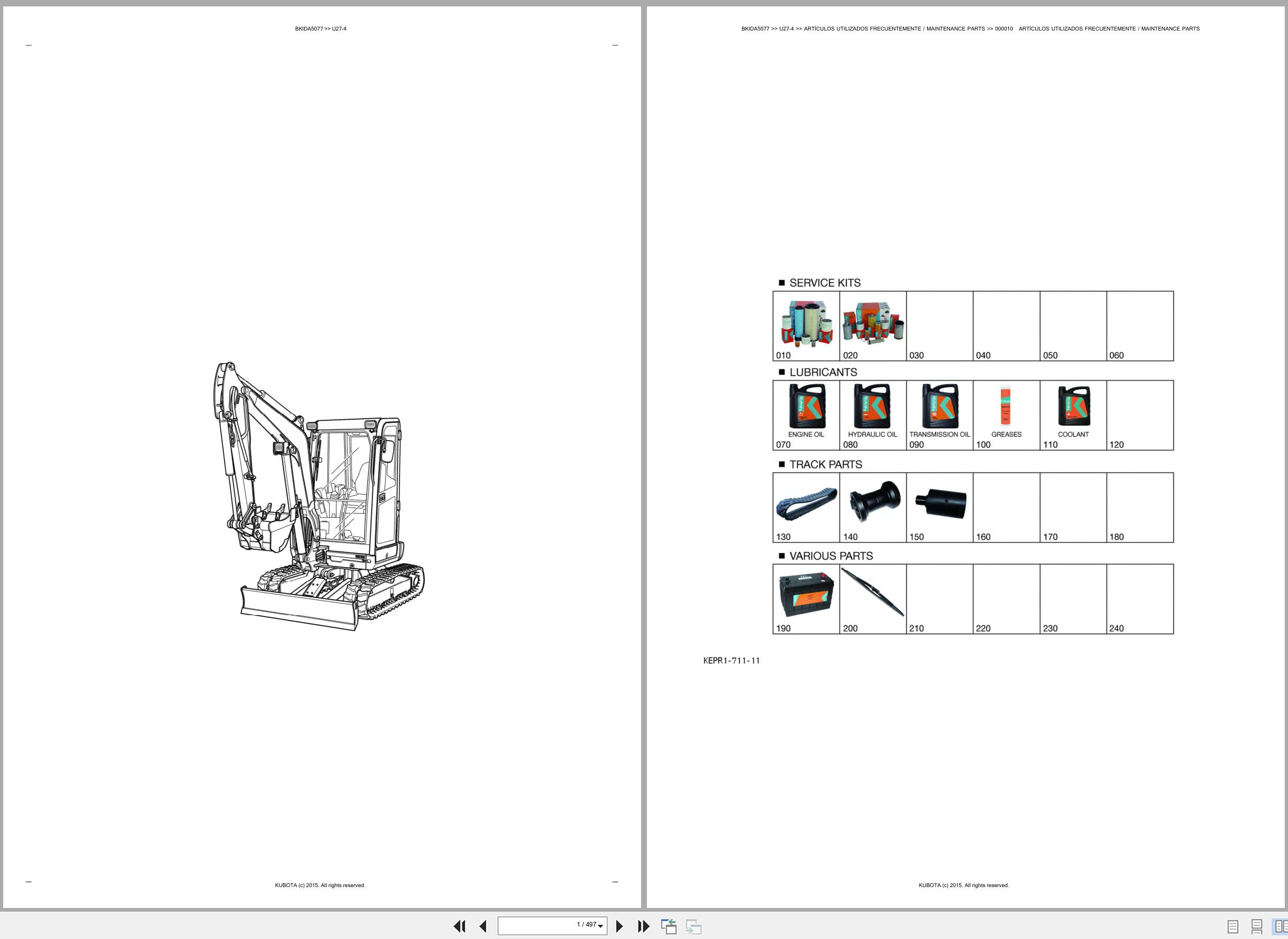Viewport: 1288px width, 939px height.
Task: Click empty cell labeled 060
Action: click(x=1140, y=326)
